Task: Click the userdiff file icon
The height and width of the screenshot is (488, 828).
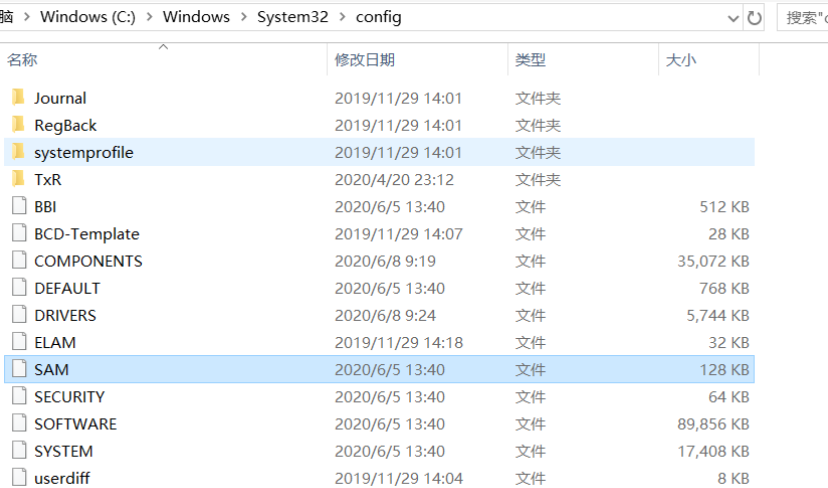Action: coord(19,477)
